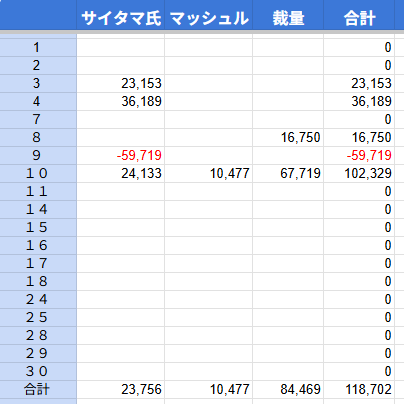Select 合計 cell 0 in row 18
This screenshot has width=404, height=404.
tap(359, 281)
